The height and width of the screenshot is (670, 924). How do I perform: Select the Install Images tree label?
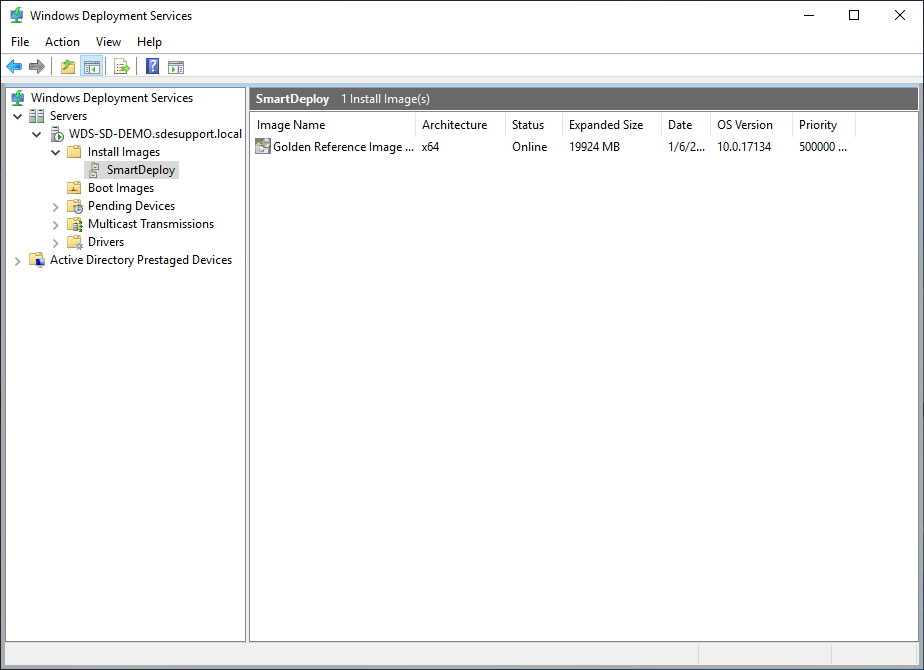click(124, 152)
